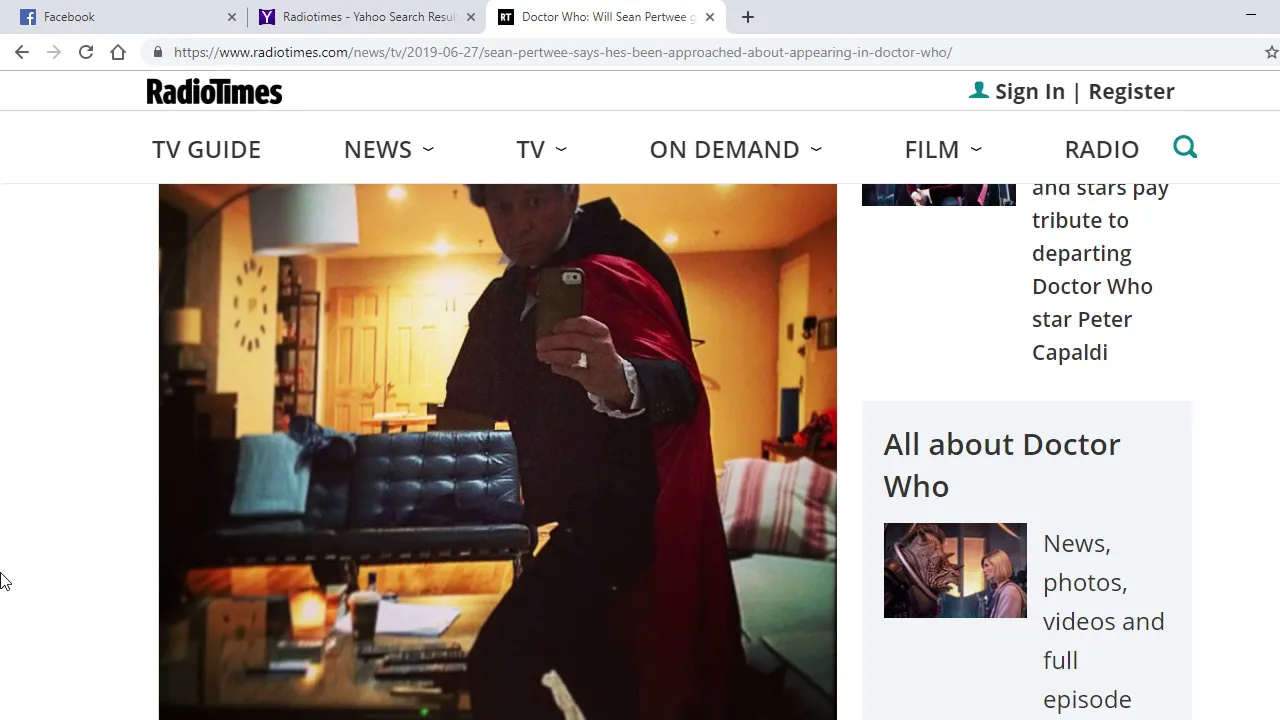Open the TV GUIDE menu item
The image size is (1280, 720).
tap(206, 149)
